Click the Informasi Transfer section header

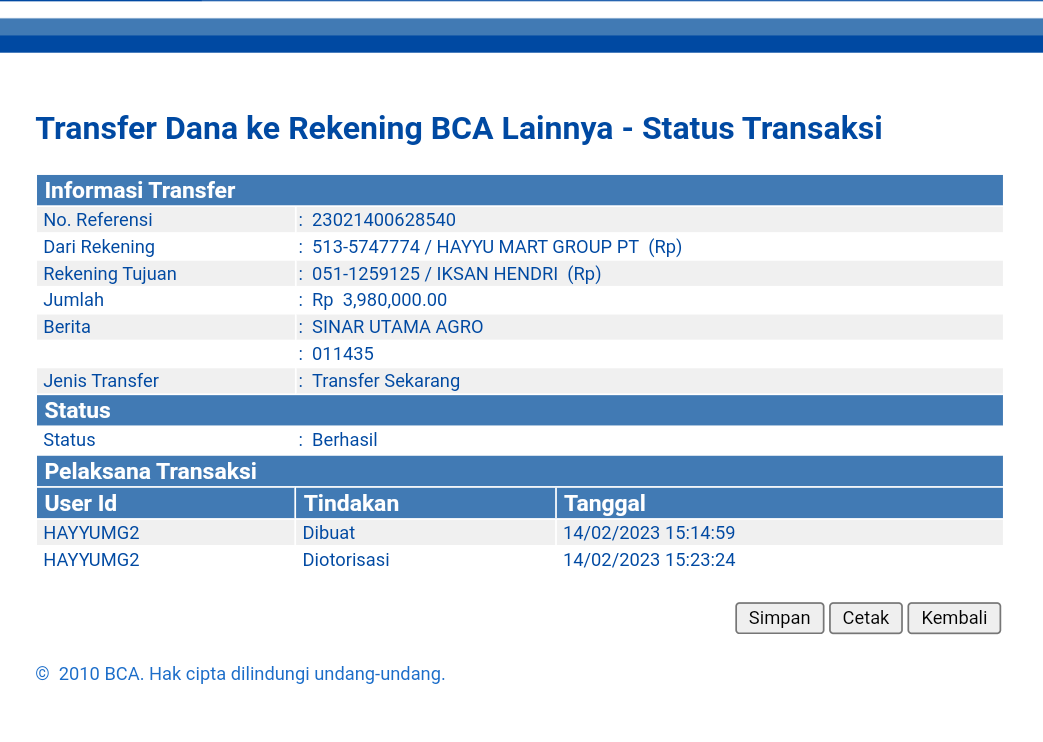click(140, 191)
